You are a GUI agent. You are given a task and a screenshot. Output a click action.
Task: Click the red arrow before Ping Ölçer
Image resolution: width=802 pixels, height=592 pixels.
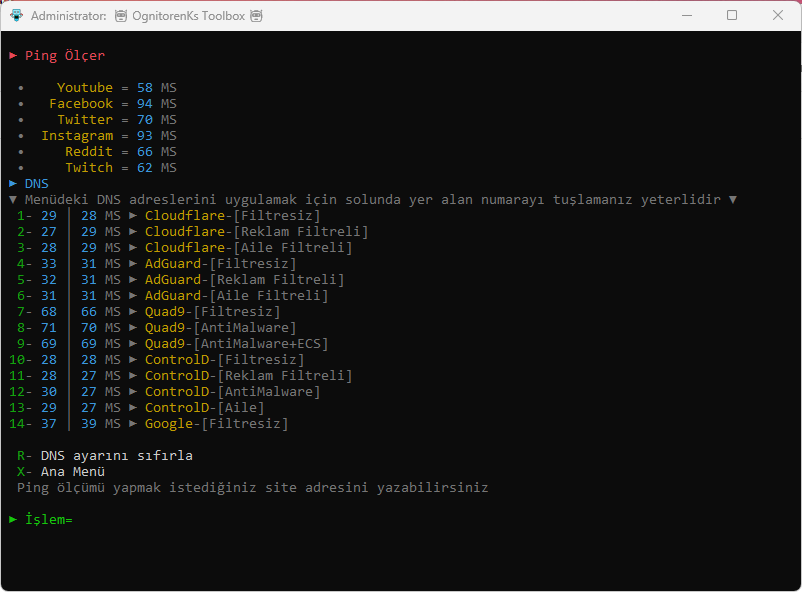coord(13,55)
